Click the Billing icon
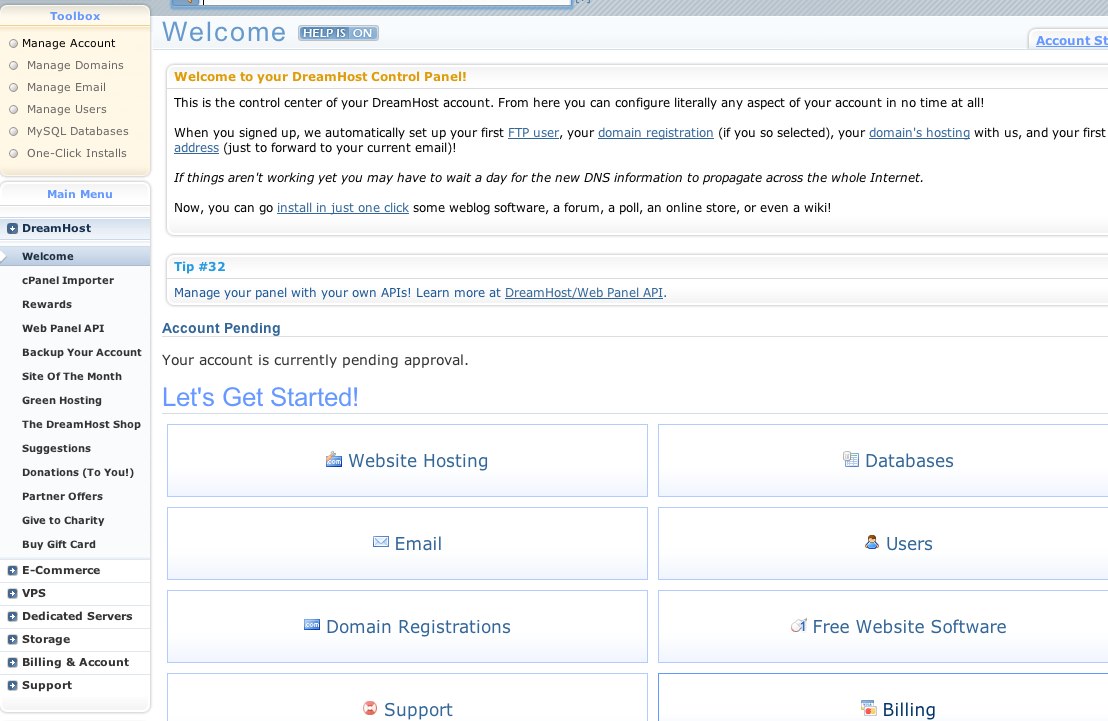Viewport: 1108px width, 721px height. [868, 708]
